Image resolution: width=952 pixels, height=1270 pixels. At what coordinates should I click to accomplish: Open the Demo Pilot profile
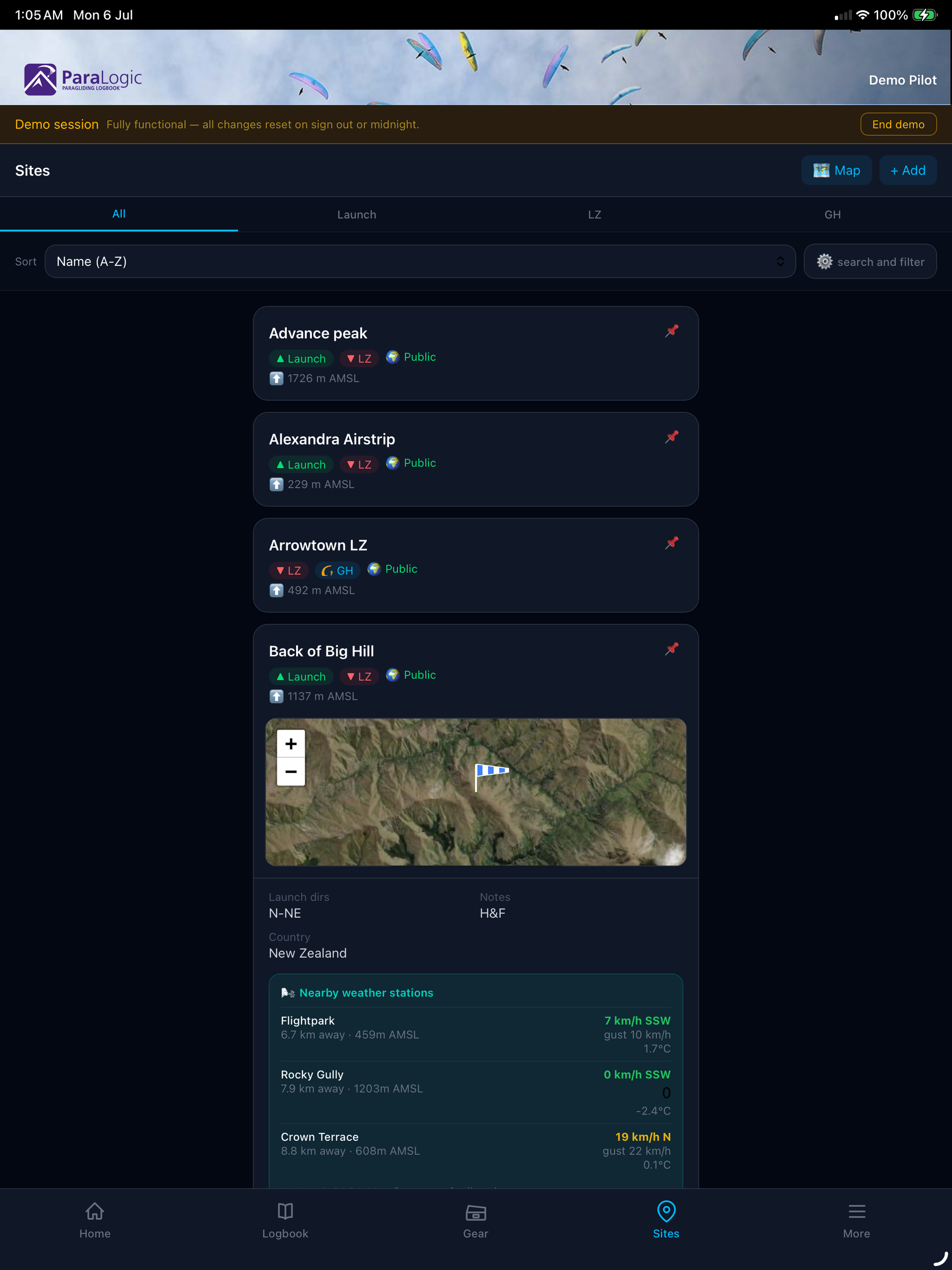point(903,80)
